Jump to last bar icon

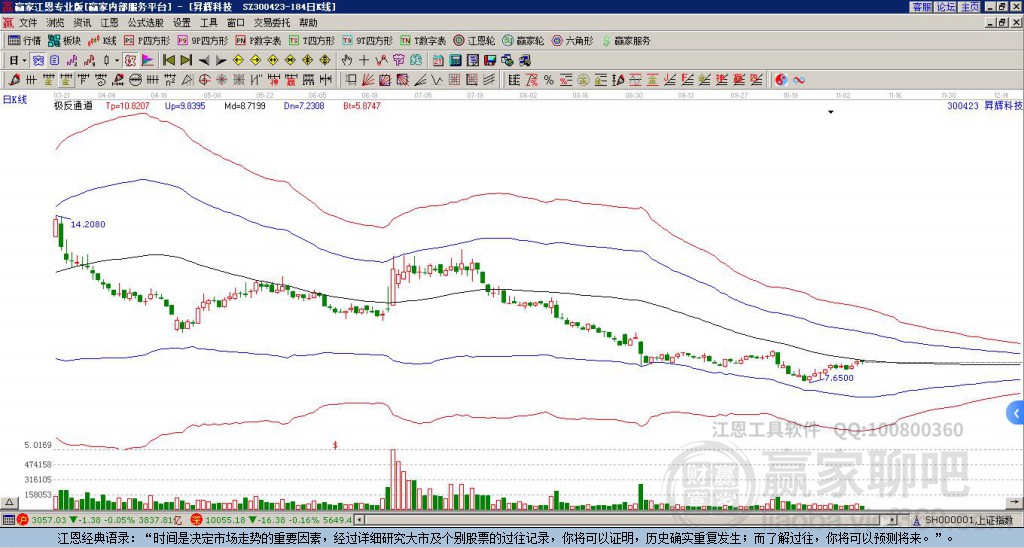pyautogui.click(x=186, y=61)
